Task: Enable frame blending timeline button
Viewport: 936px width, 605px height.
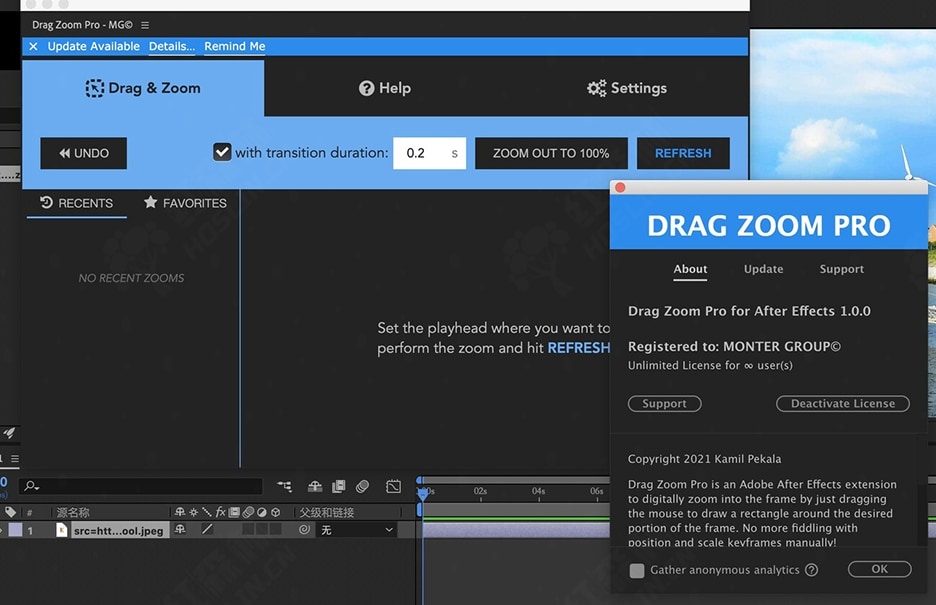Action: point(338,486)
